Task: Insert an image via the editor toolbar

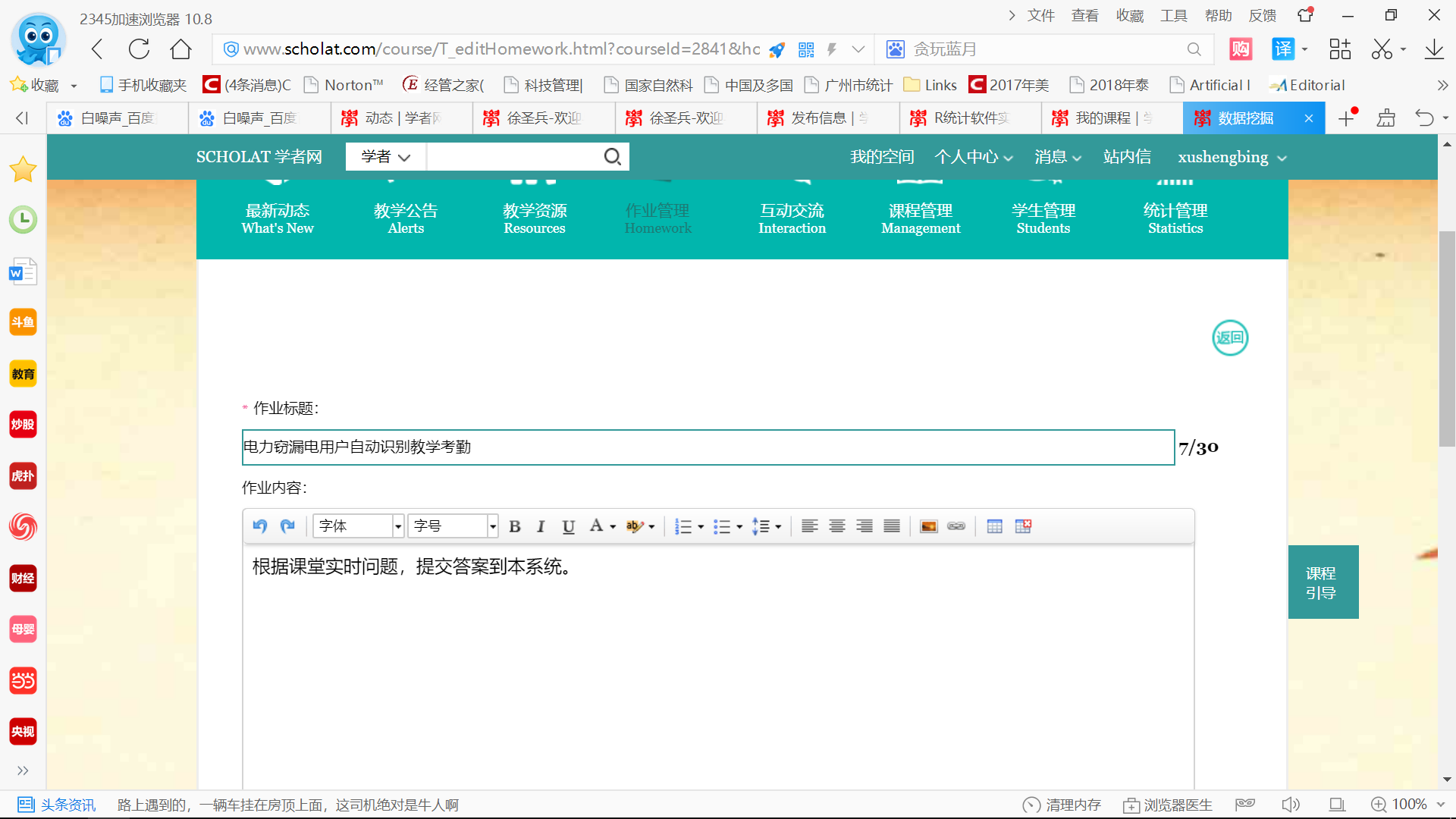Action: point(928,526)
